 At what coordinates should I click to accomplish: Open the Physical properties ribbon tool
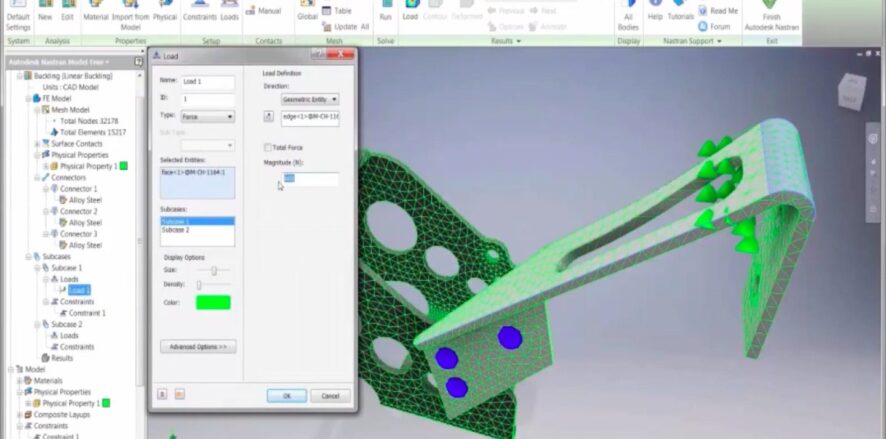click(x=165, y=12)
